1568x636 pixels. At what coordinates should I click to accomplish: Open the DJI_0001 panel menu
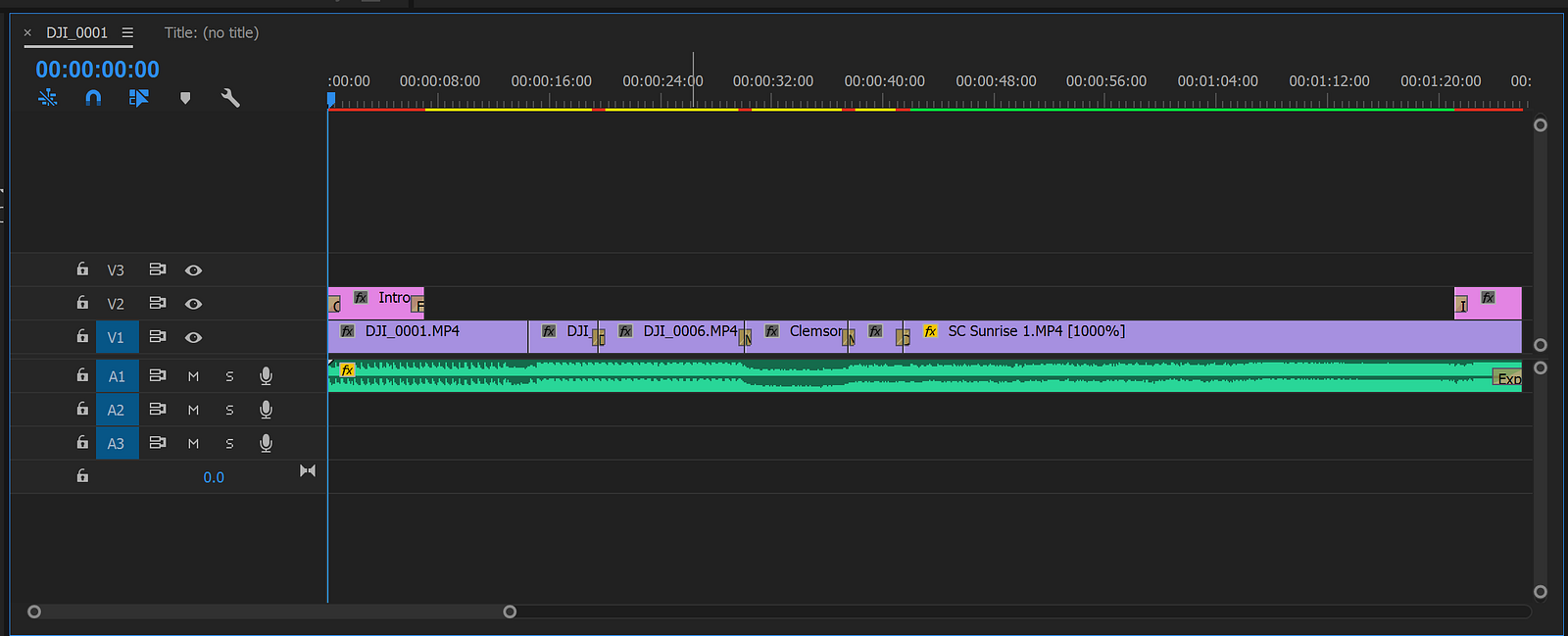coord(127,32)
